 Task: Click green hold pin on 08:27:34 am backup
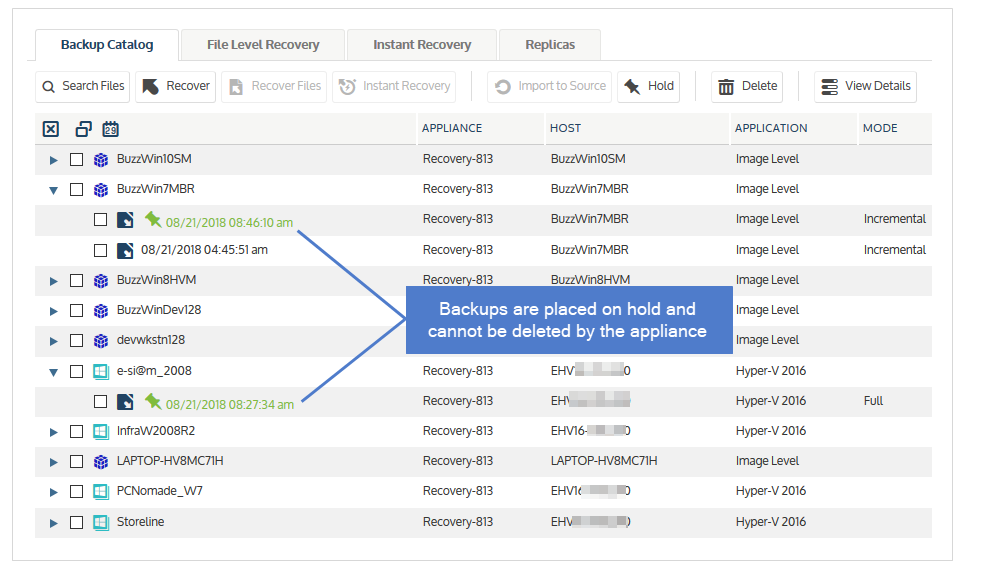153,401
